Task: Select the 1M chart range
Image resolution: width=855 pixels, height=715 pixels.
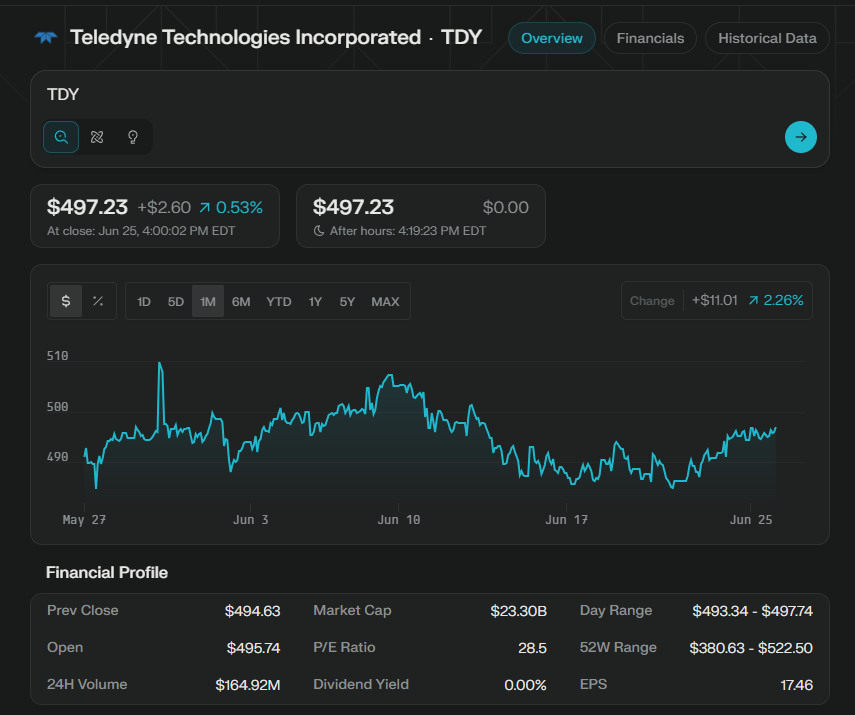Action: click(x=208, y=302)
